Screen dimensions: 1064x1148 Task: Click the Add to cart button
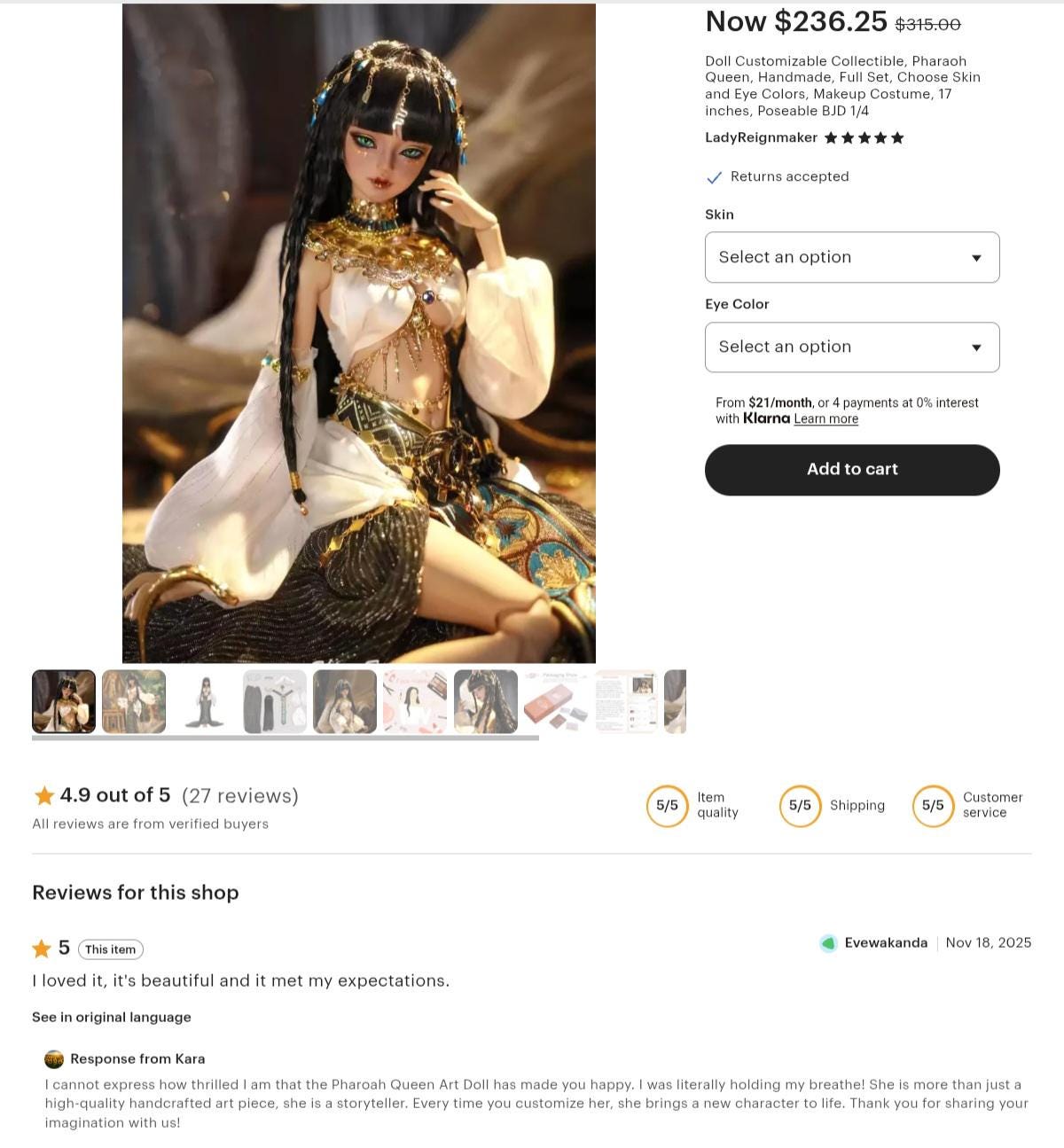852,469
